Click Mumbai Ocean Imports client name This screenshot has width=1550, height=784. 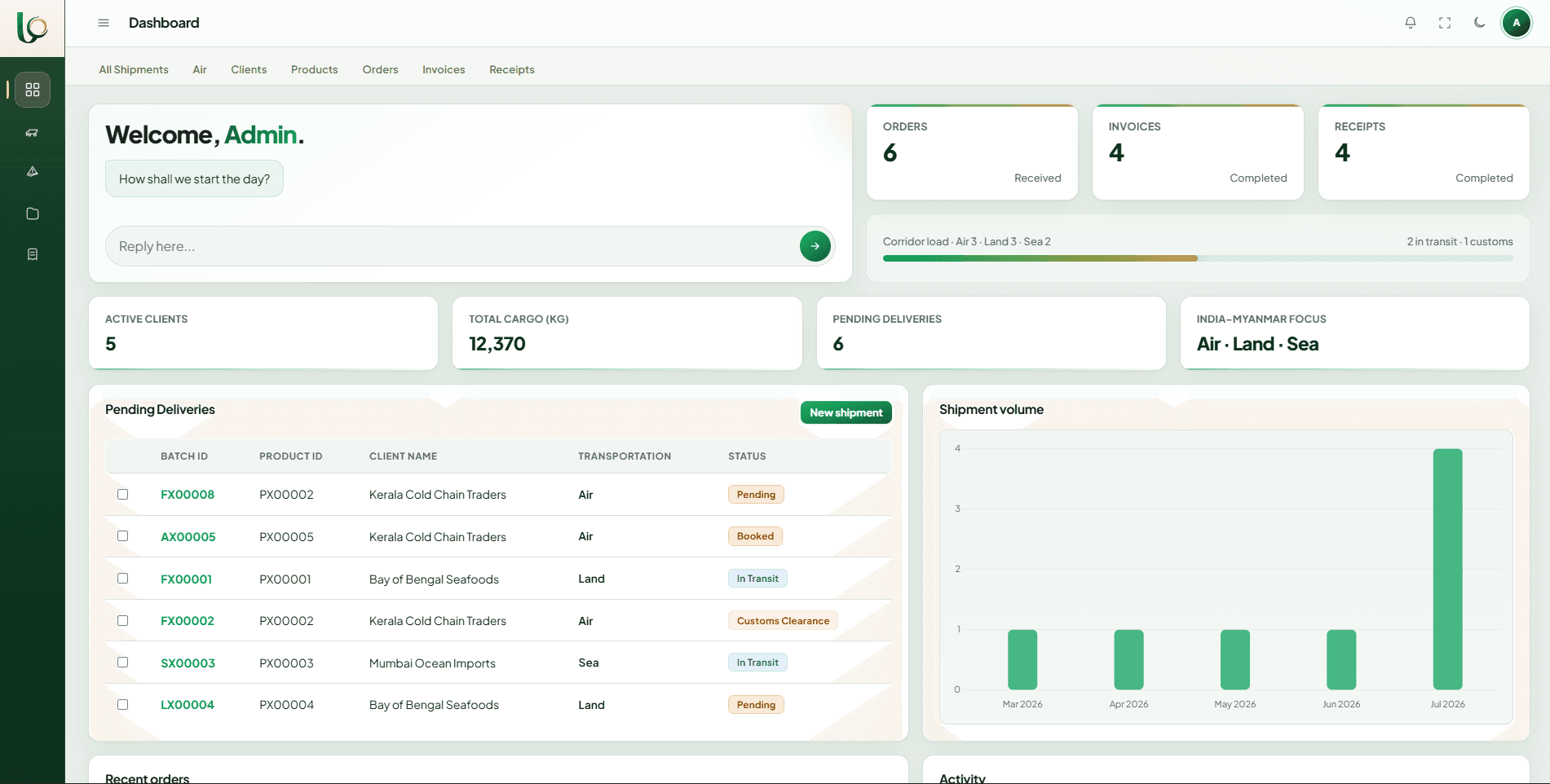coord(432,663)
